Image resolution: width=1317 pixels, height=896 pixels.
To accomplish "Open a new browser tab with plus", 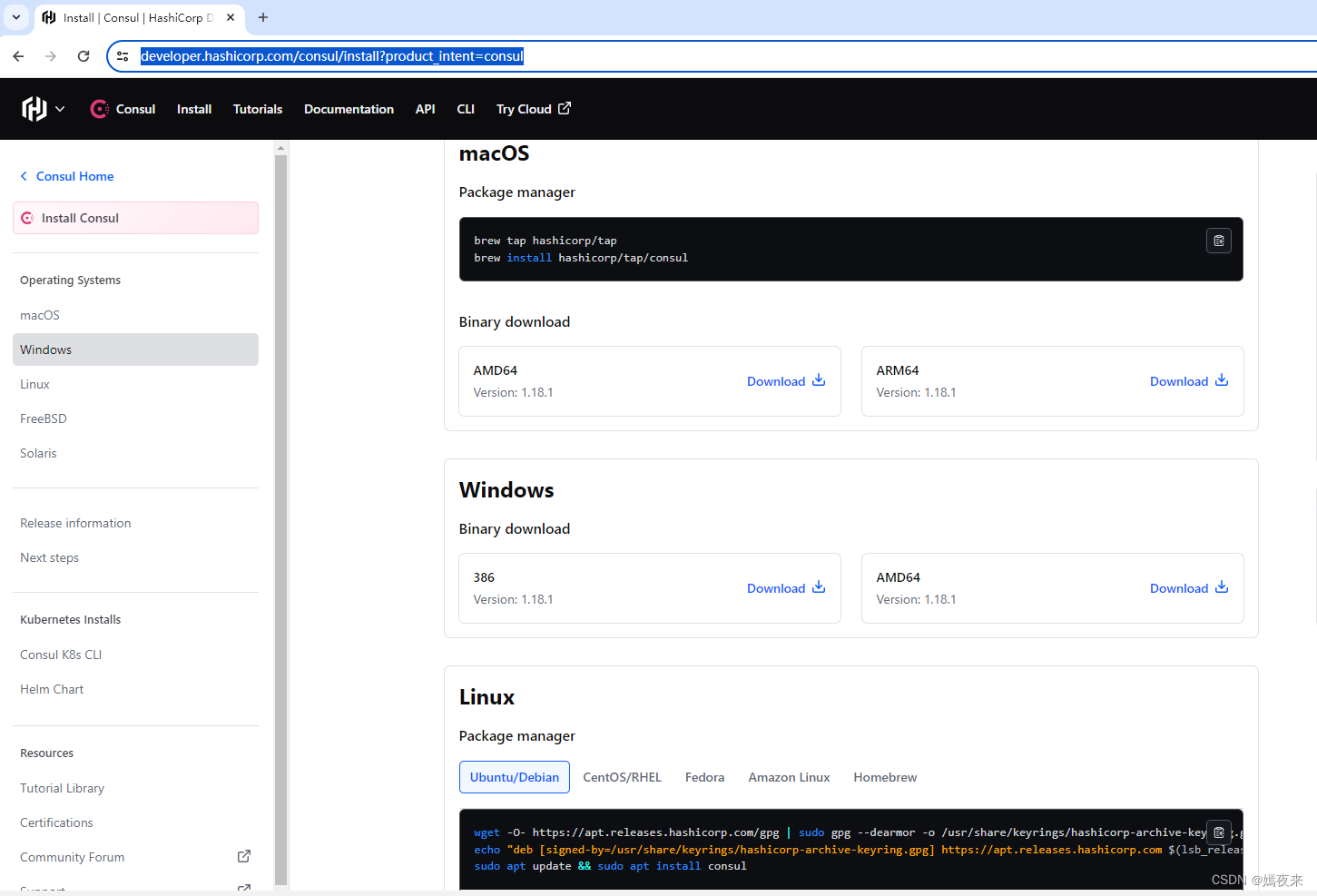I will coord(263,17).
